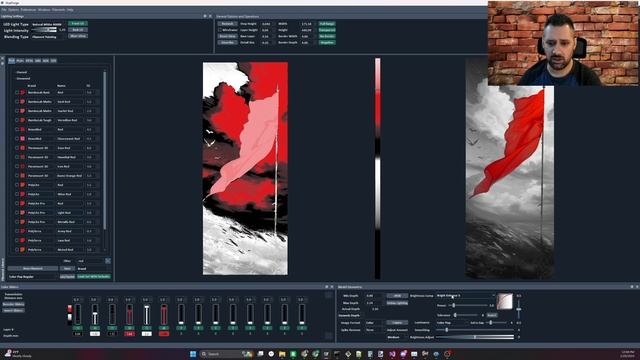Float the Lighting Settings panel
640x360 pixels.
click(205, 16)
